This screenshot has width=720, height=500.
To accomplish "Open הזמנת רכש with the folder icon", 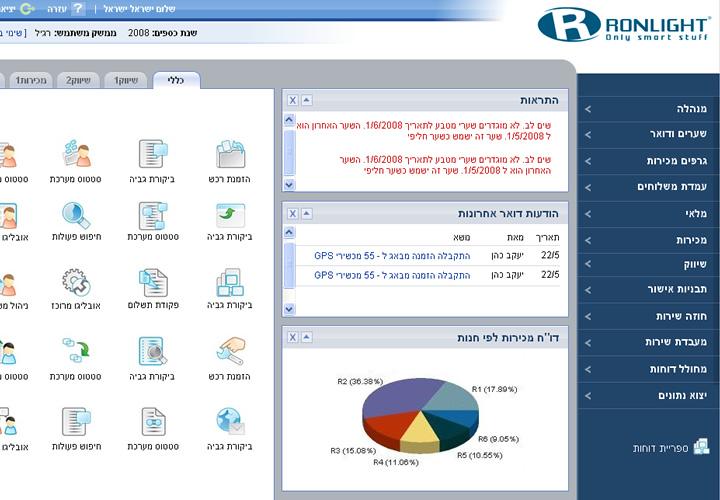I will (230, 155).
